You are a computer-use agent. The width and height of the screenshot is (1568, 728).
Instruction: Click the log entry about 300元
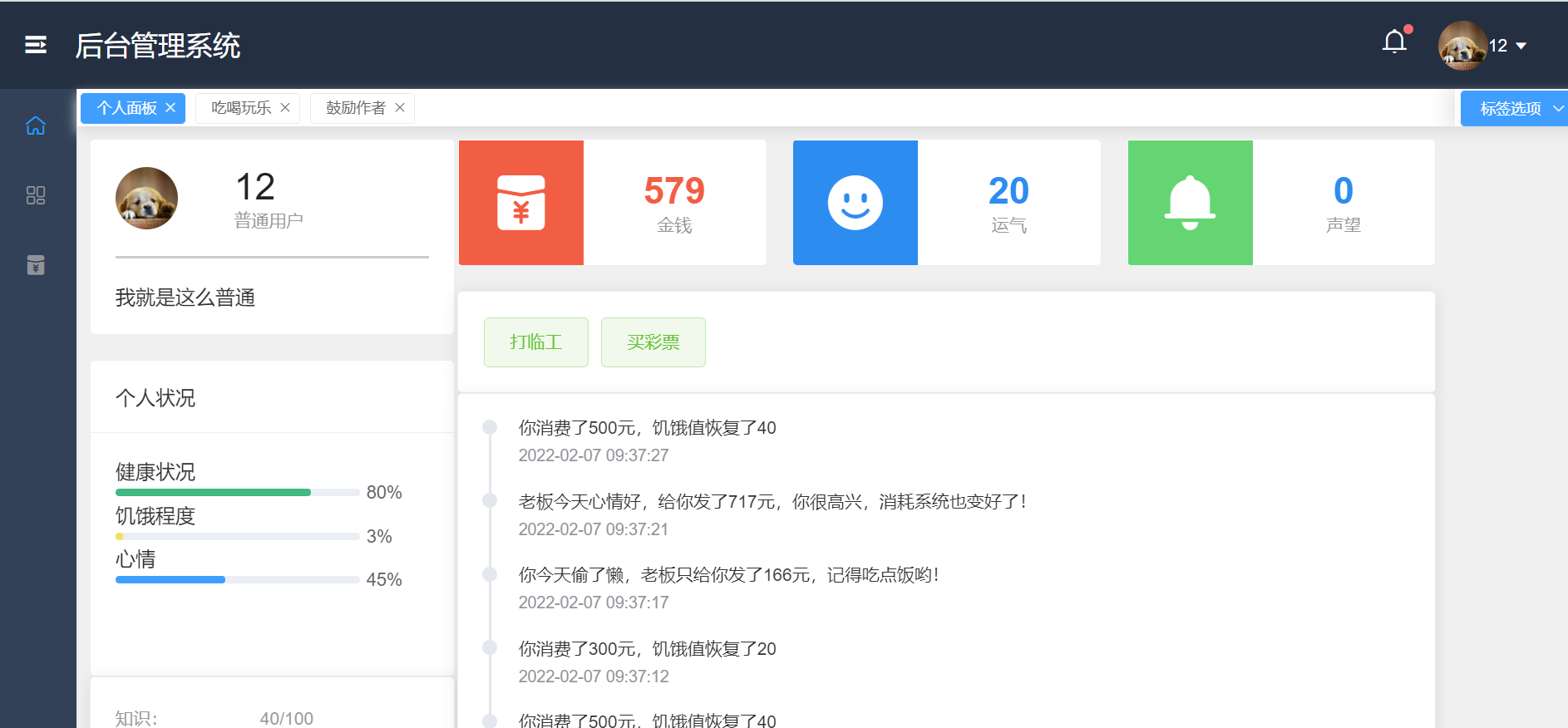[x=648, y=649]
